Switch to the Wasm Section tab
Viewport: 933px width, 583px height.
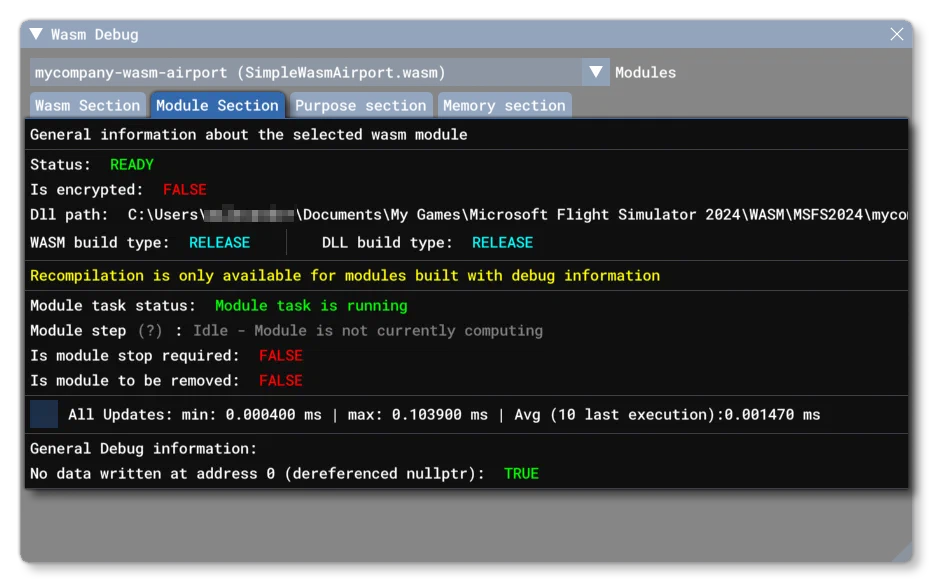pyautogui.click(x=87, y=105)
